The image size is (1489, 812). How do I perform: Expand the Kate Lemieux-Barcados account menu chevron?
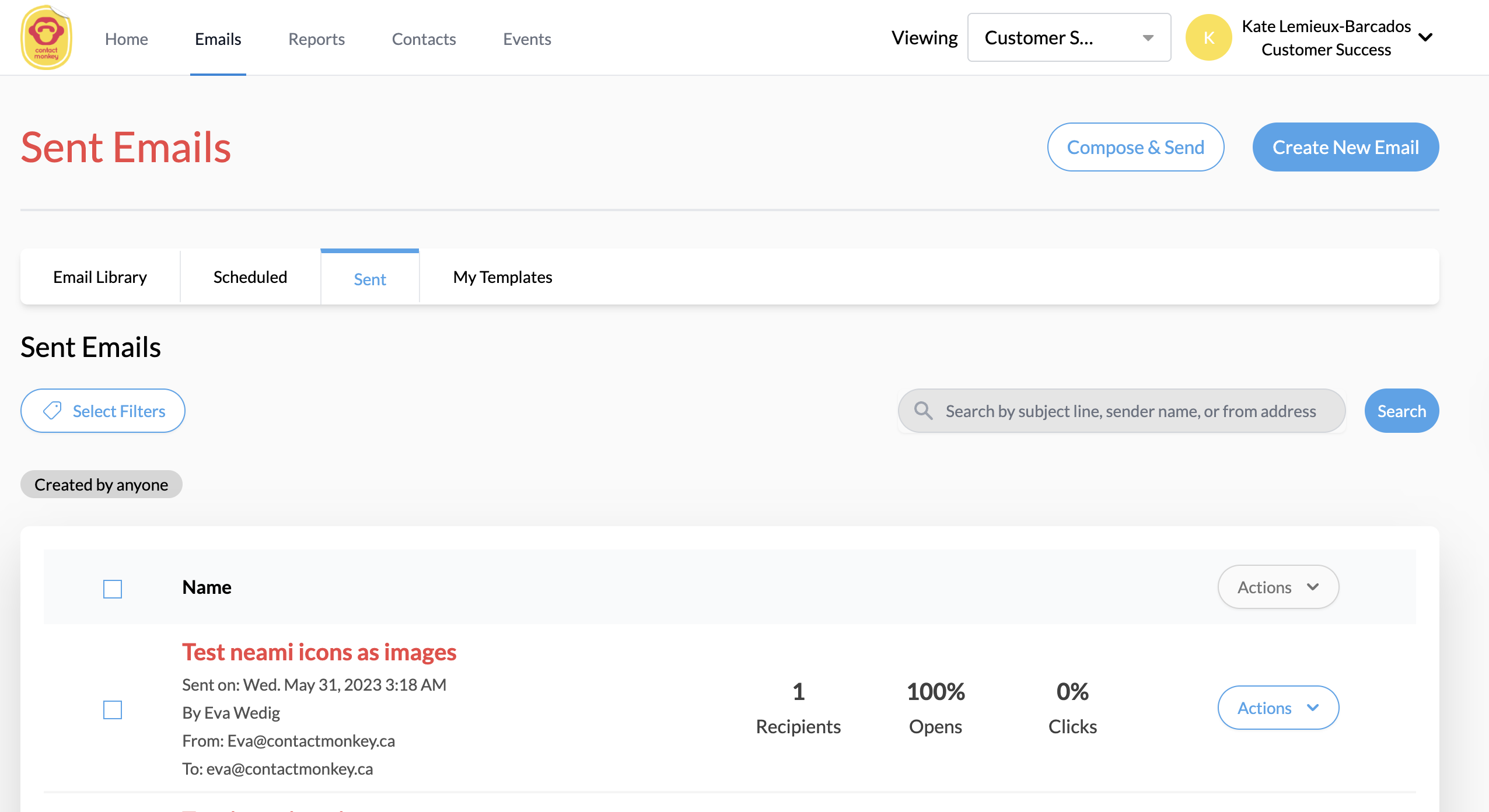[1425, 38]
